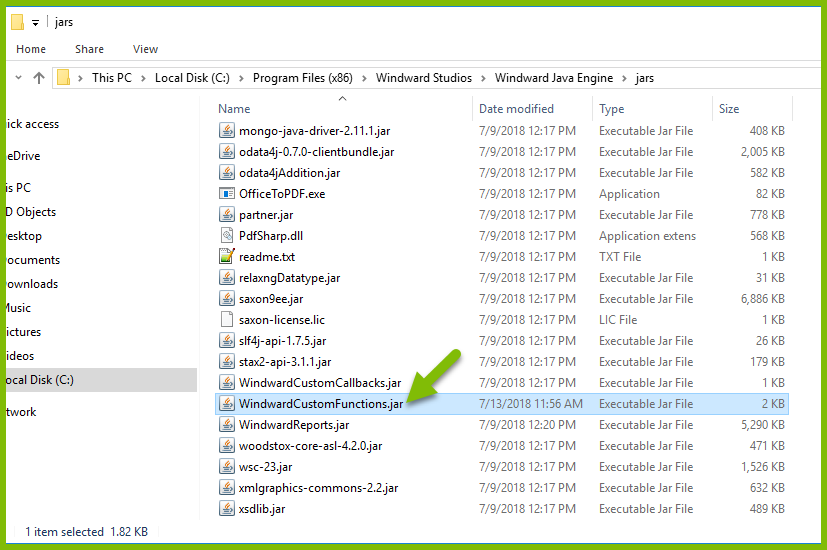827x550 pixels.
Task: Expand the chevron before This PC breadcrumb
Action: [x=80, y=78]
